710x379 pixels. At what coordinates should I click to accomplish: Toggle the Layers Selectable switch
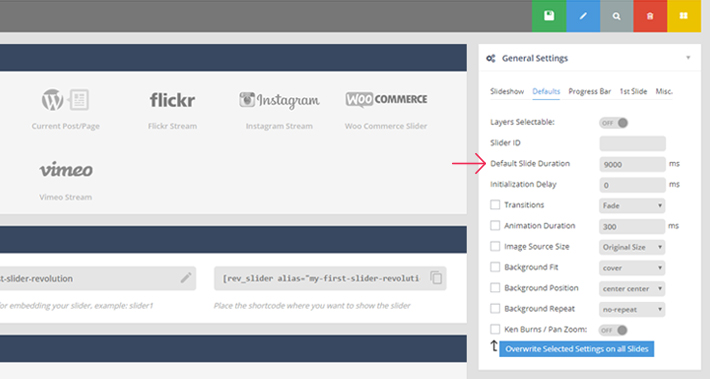click(614, 123)
